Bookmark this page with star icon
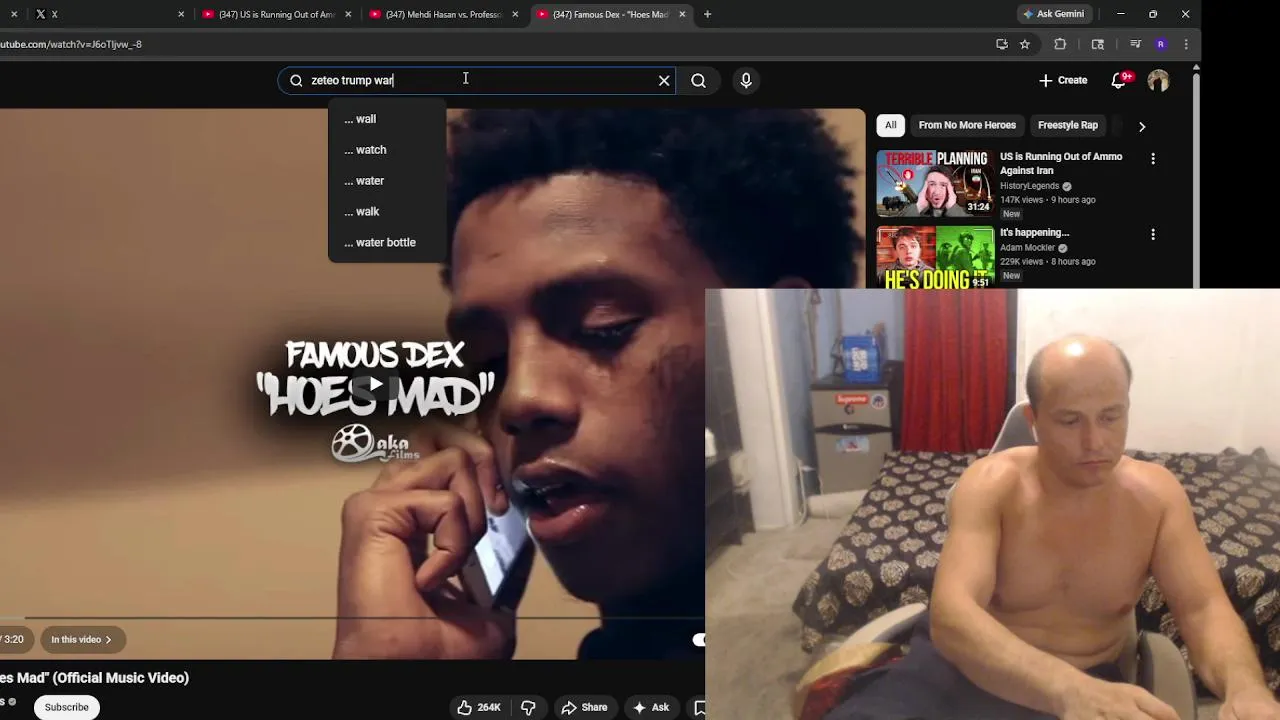 click(x=1025, y=44)
